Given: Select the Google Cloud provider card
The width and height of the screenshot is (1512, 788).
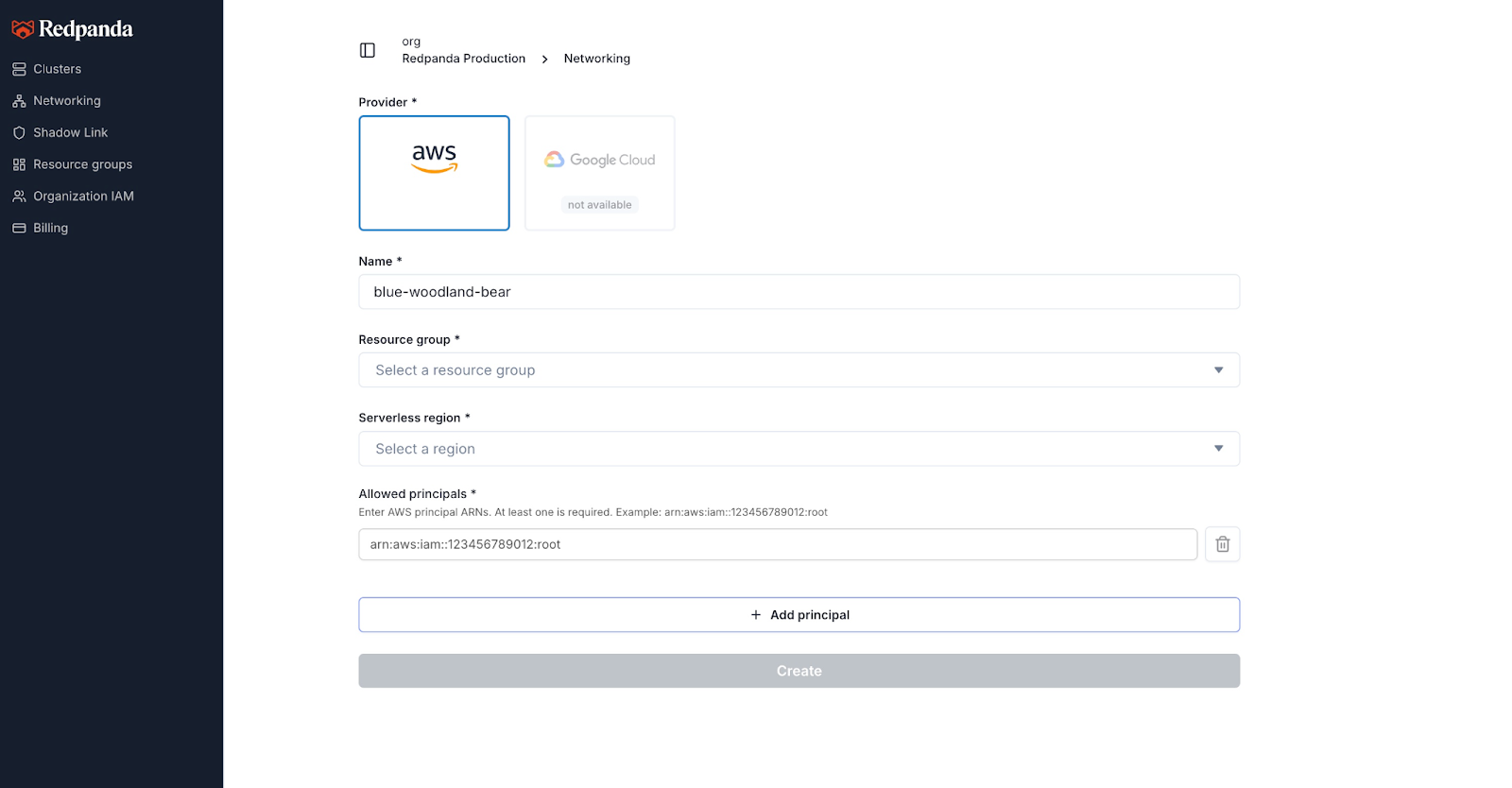Looking at the screenshot, I should point(600,173).
